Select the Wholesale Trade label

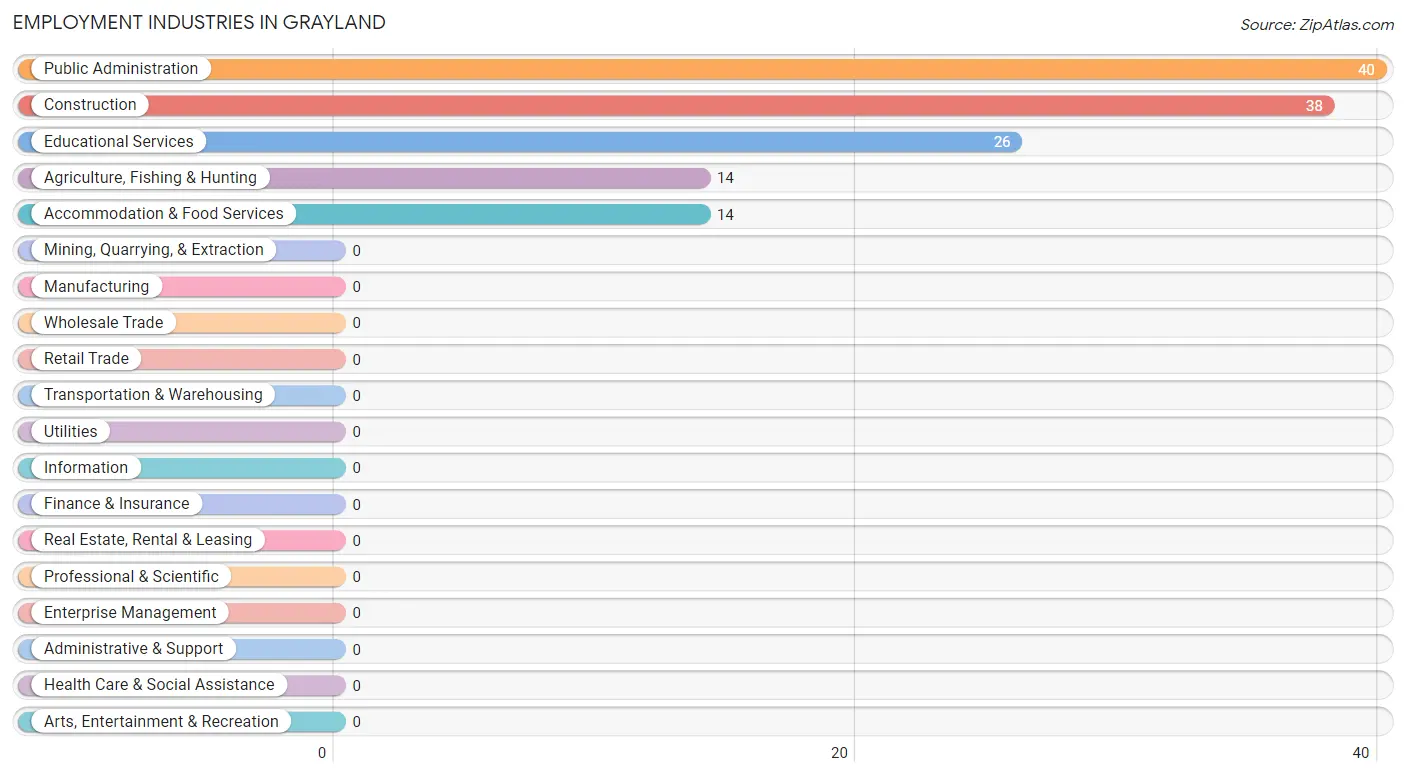pyautogui.click(x=104, y=323)
